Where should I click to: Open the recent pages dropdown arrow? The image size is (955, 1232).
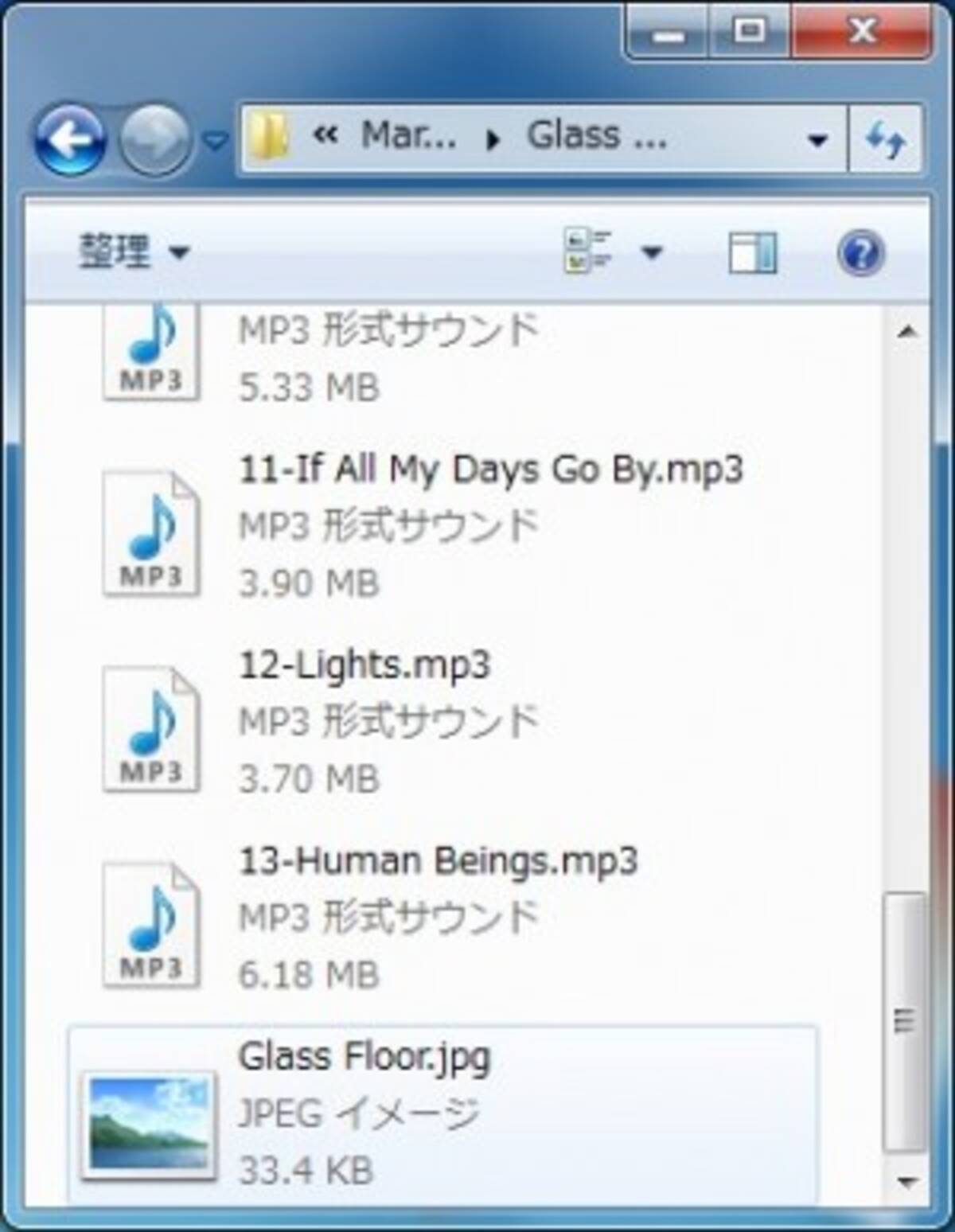[213, 142]
